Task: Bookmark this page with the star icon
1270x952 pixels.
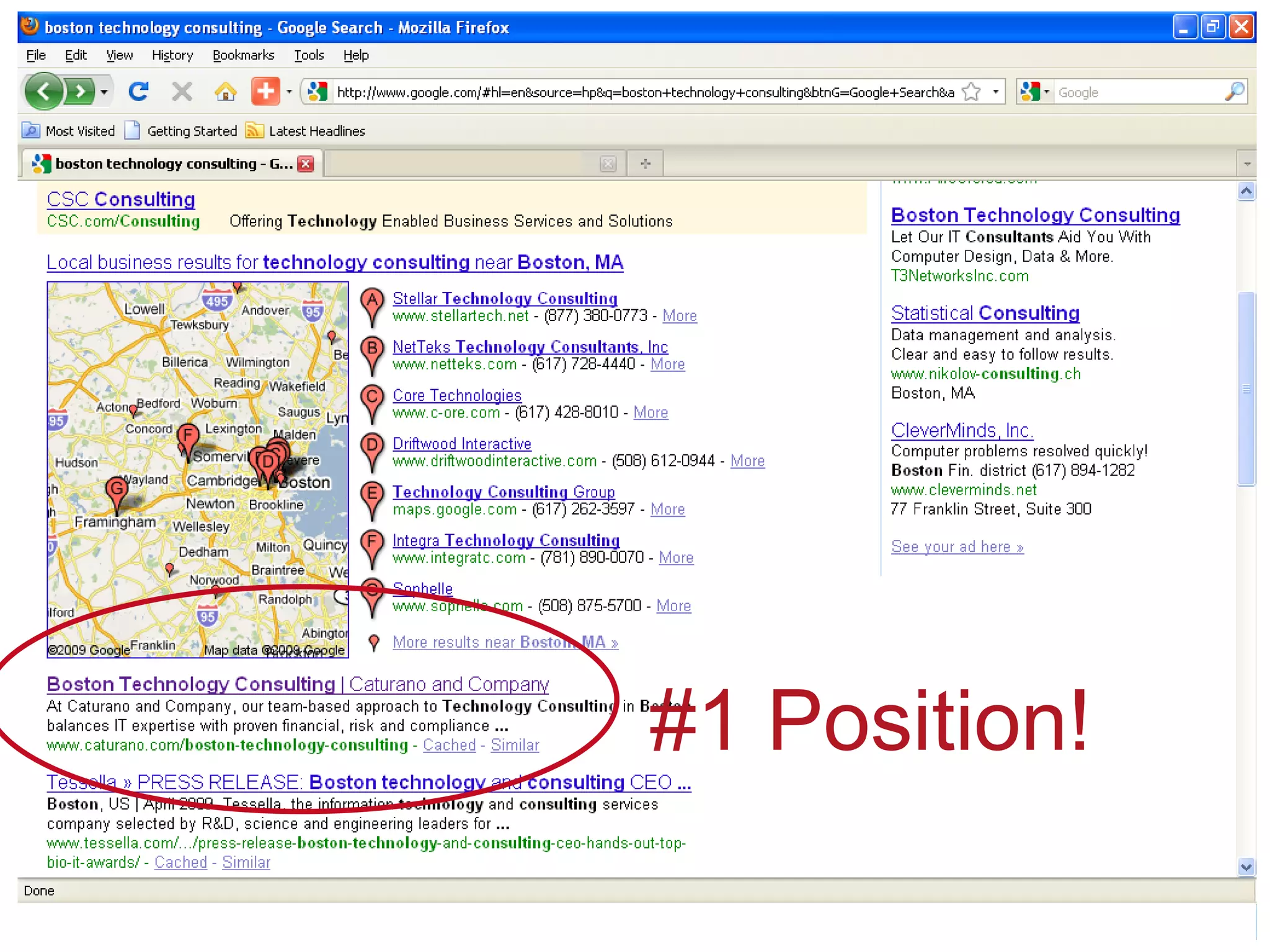Action: pos(972,92)
